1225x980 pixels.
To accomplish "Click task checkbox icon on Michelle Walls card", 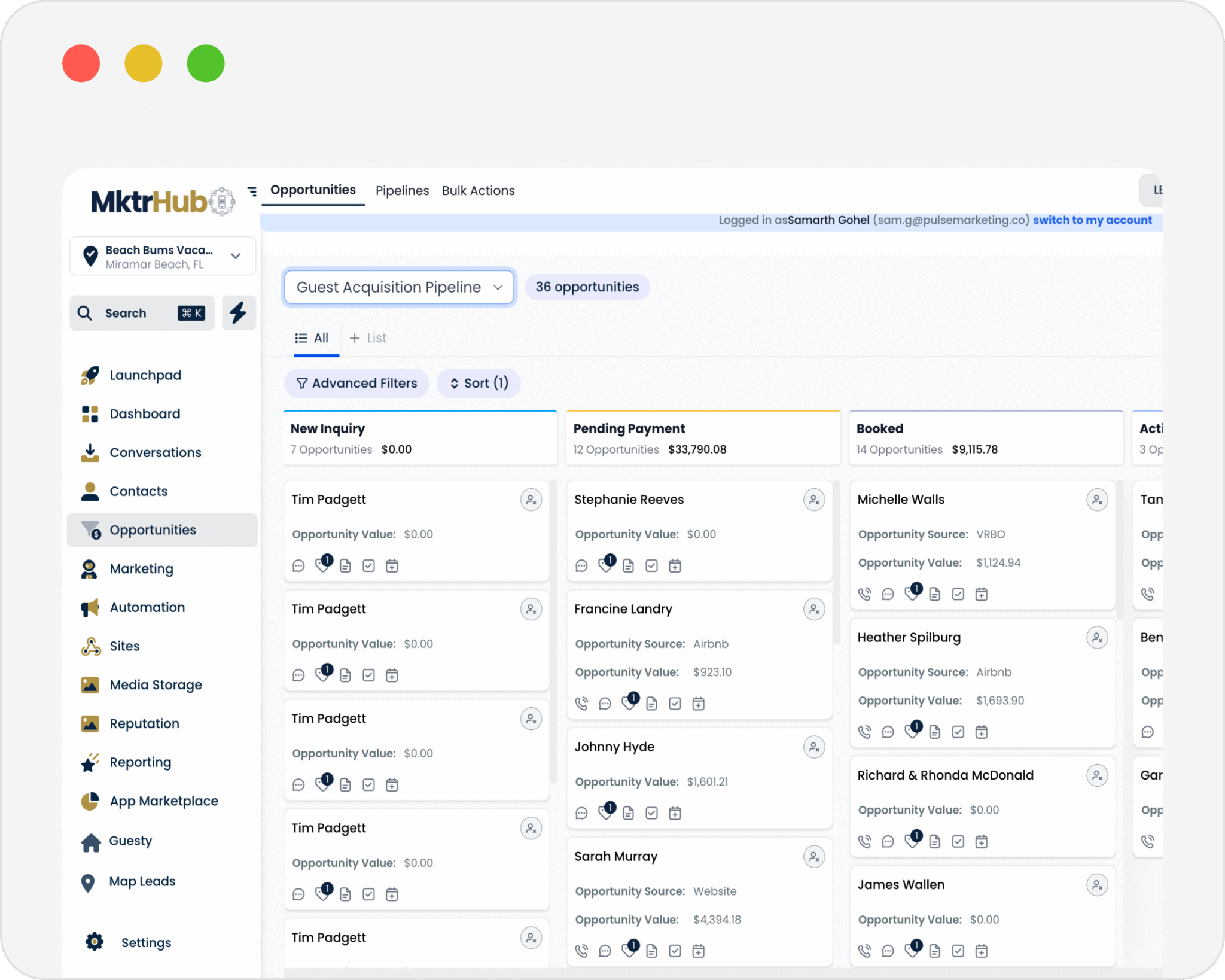I will coord(958,595).
